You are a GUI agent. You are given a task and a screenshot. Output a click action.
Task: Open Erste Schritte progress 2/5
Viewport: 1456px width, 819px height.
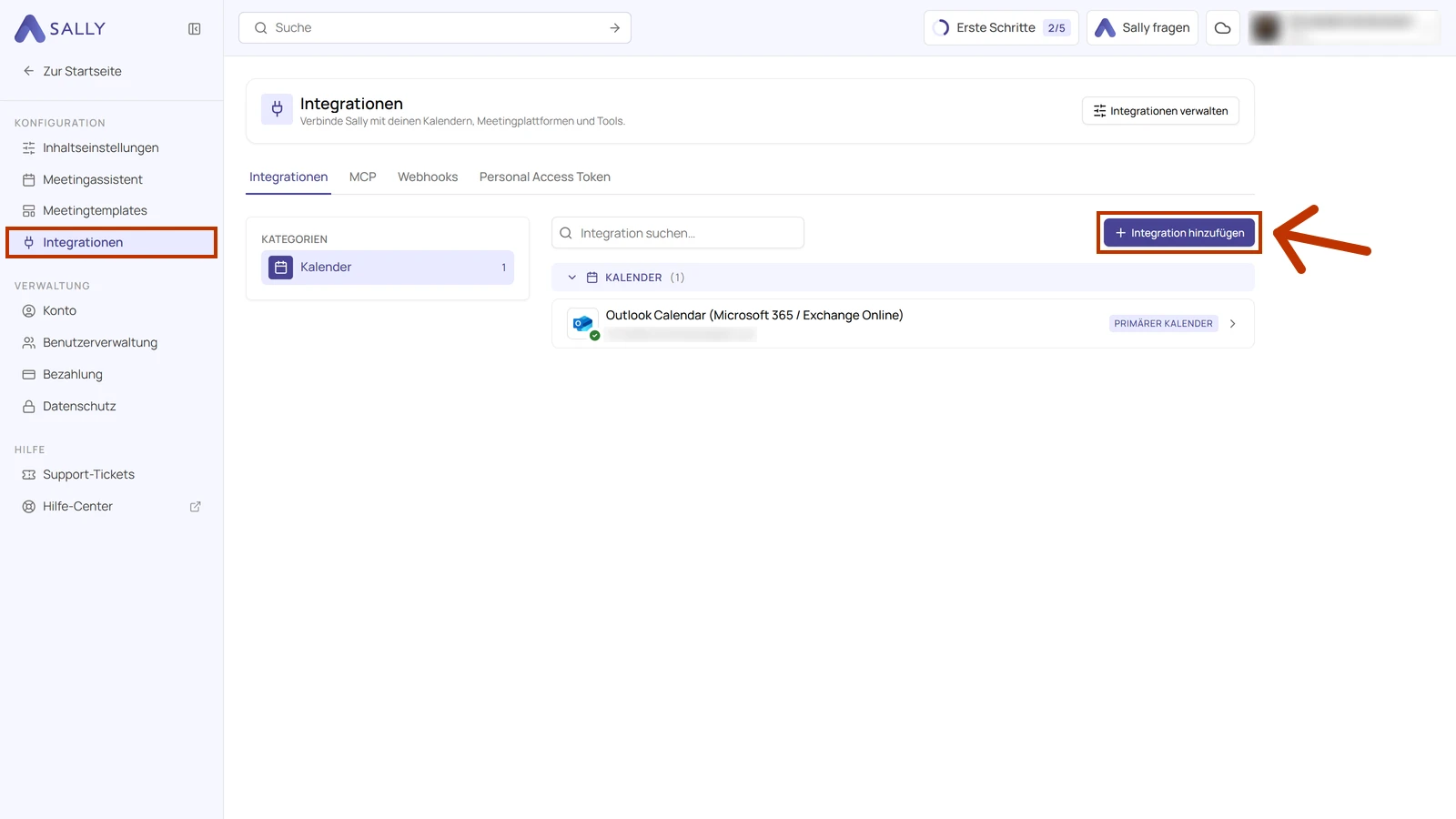pos(1001,27)
